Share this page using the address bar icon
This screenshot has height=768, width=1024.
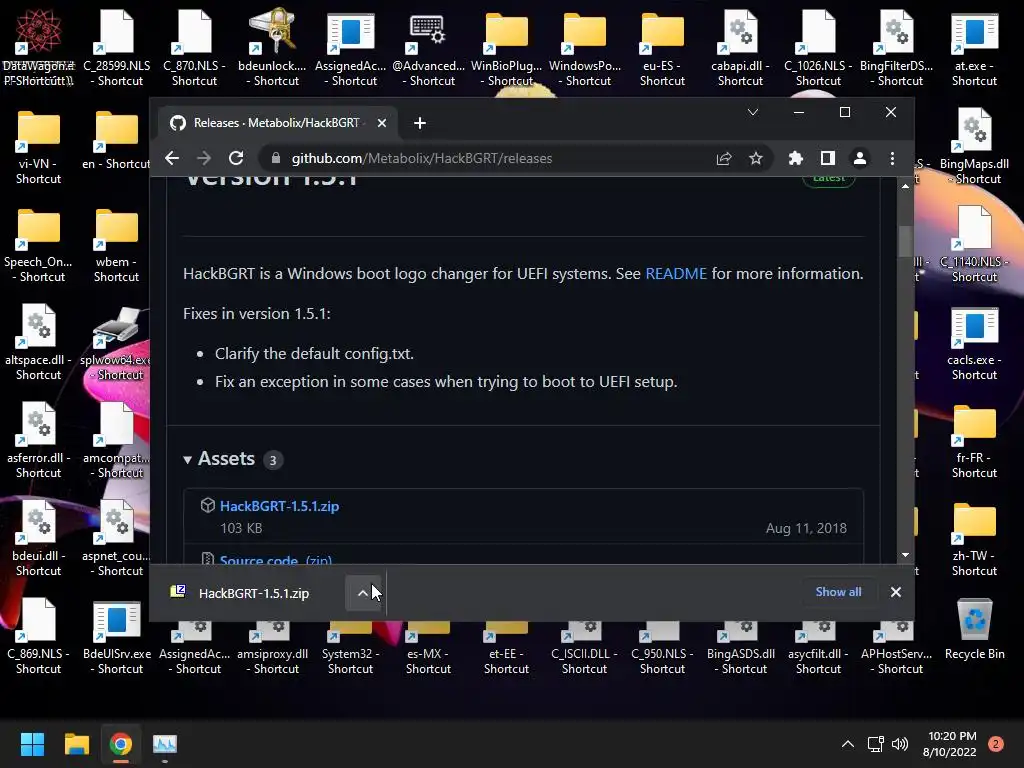(x=724, y=158)
